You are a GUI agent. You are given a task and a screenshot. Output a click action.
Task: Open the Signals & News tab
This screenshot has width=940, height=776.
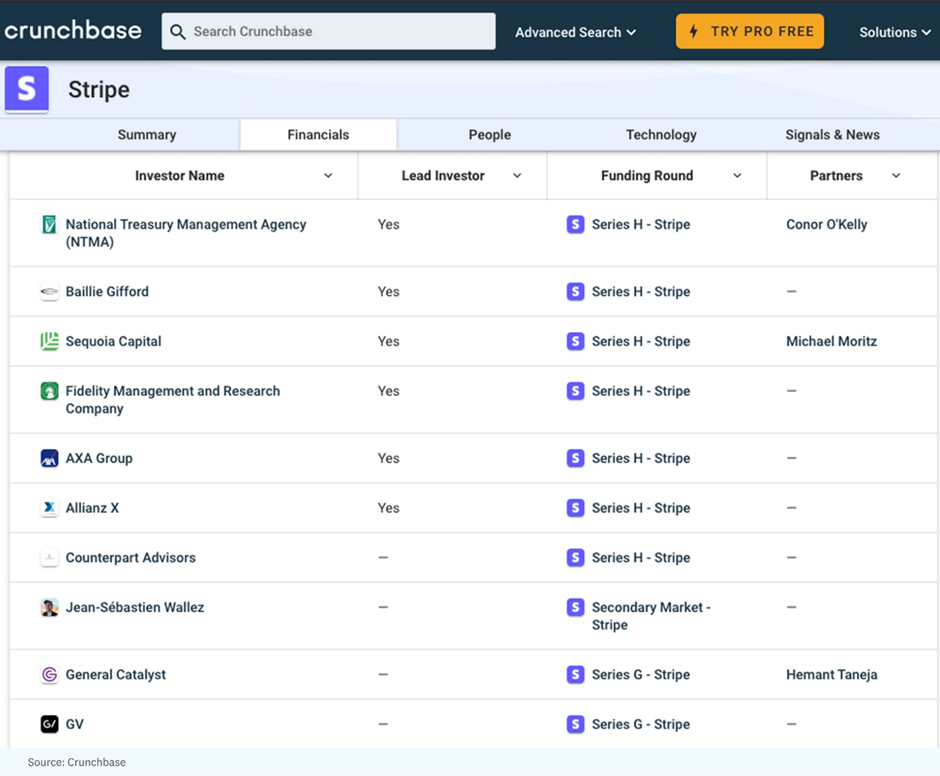click(x=833, y=135)
